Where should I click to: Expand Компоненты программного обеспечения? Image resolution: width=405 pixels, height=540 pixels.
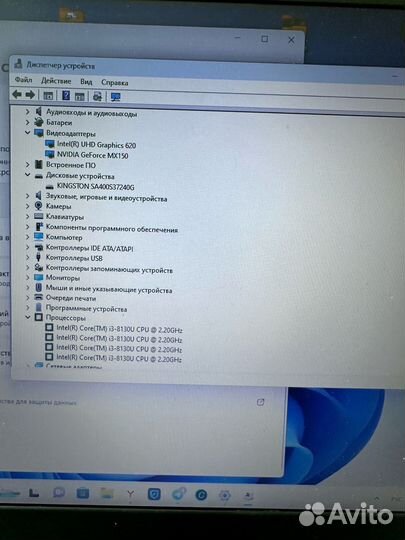[x=27, y=227]
